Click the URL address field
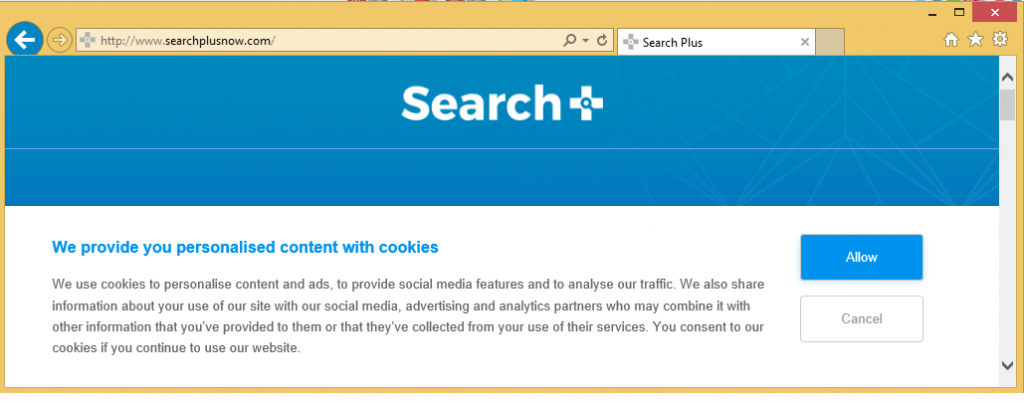The height and width of the screenshot is (403, 1024). click(320, 41)
